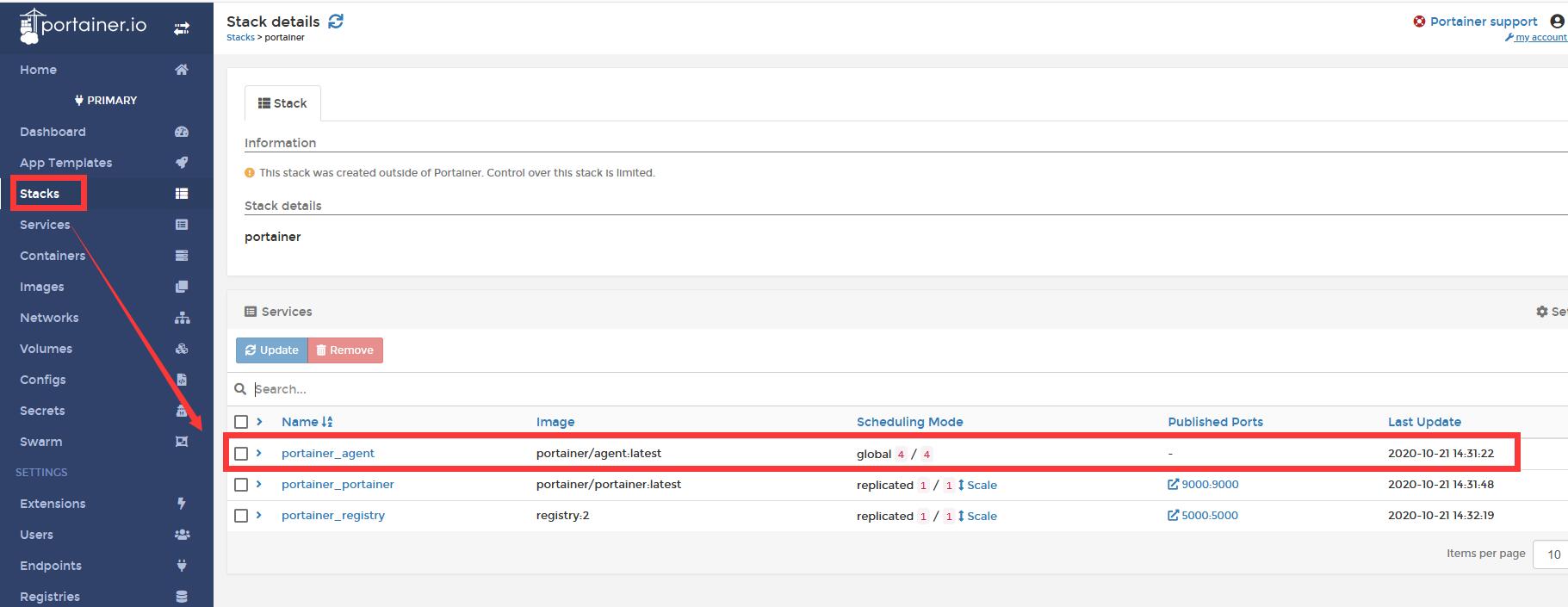Image resolution: width=1568 pixels, height=607 pixels.
Task: Click the refresh icon beside Stack details
Action: (x=336, y=22)
